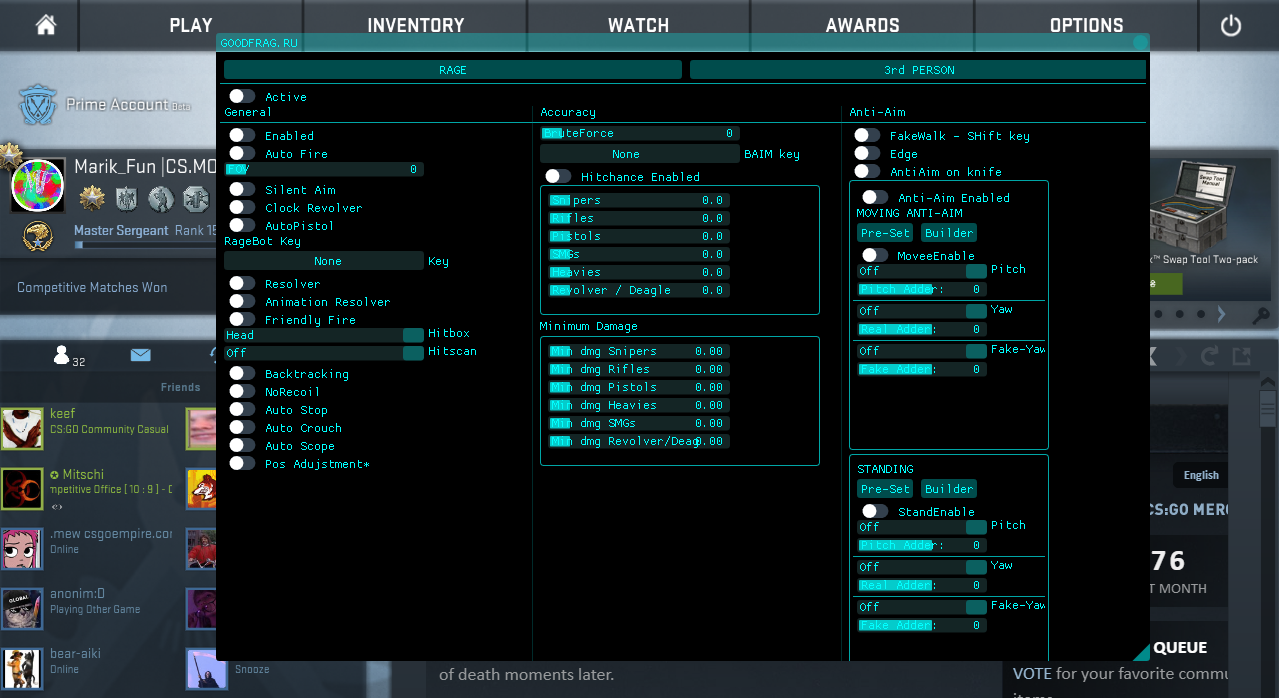
Task: Click Builder under MOVING ANTI-AIM
Action: point(949,233)
